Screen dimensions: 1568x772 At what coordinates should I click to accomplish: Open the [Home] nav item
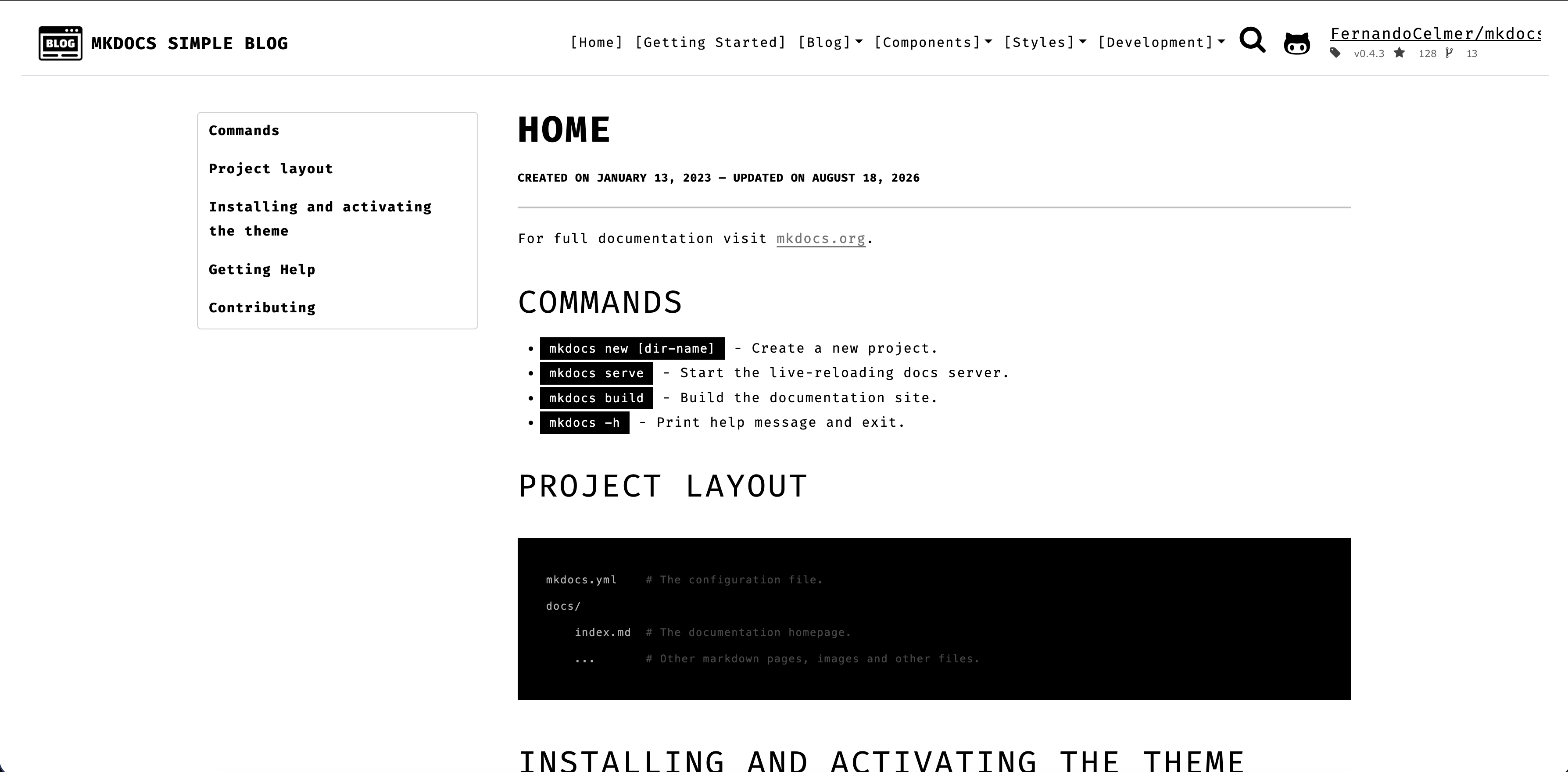597,43
